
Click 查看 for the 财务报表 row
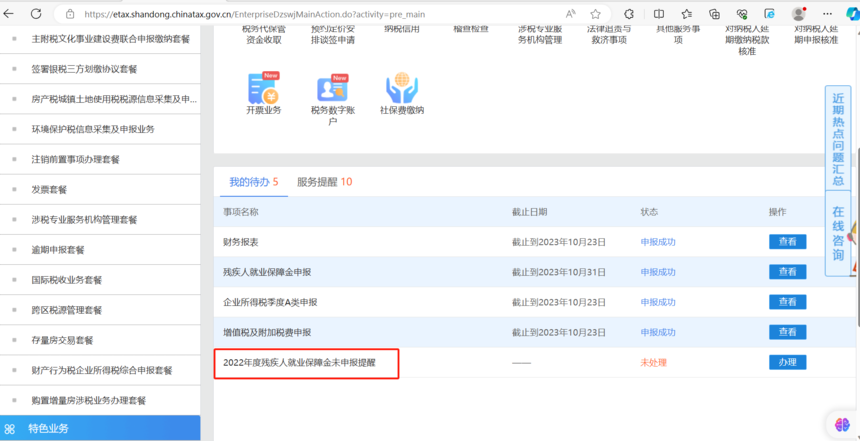click(x=787, y=242)
